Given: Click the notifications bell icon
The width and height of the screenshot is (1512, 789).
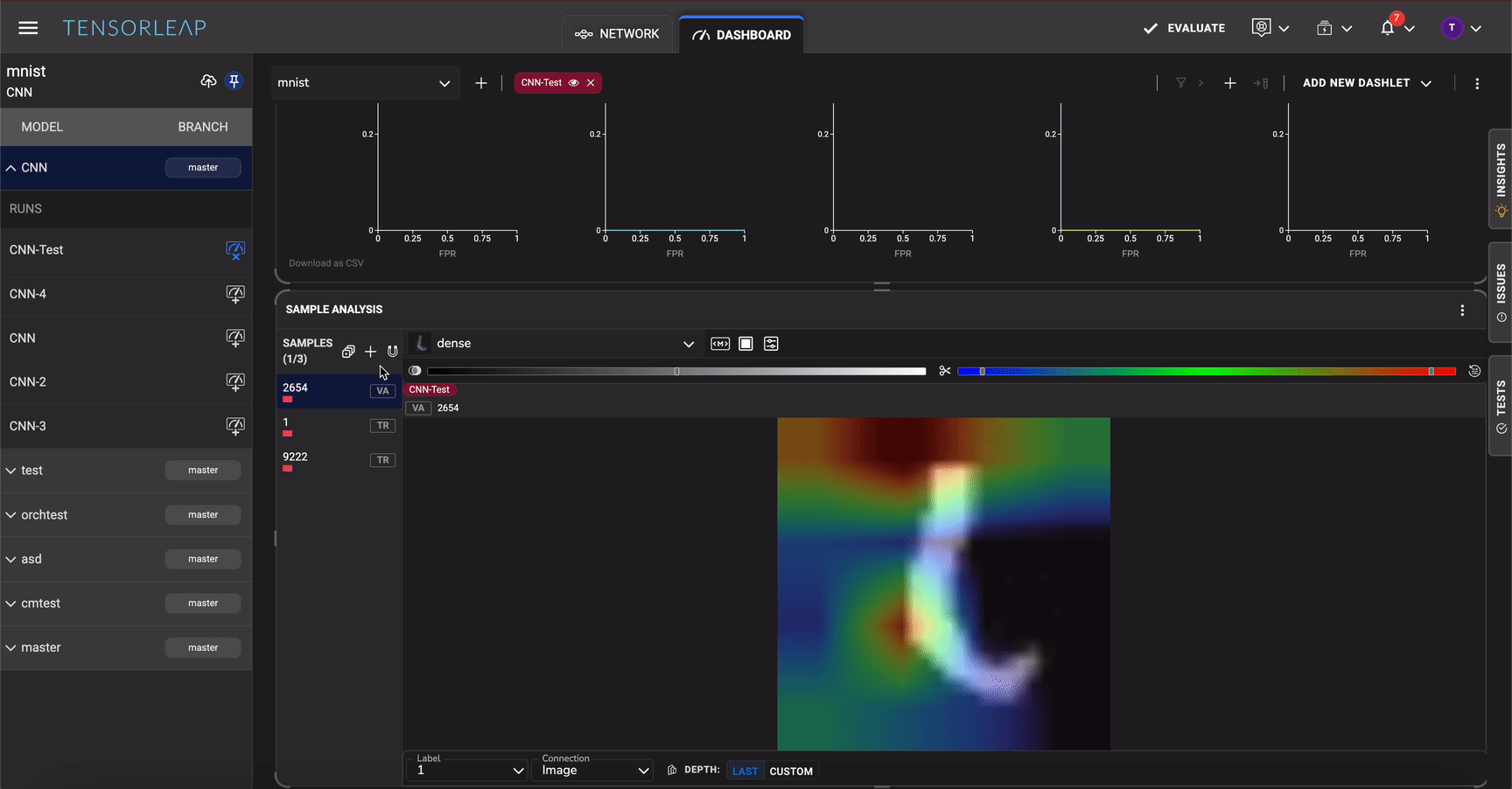Looking at the screenshot, I should [1387, 28].
